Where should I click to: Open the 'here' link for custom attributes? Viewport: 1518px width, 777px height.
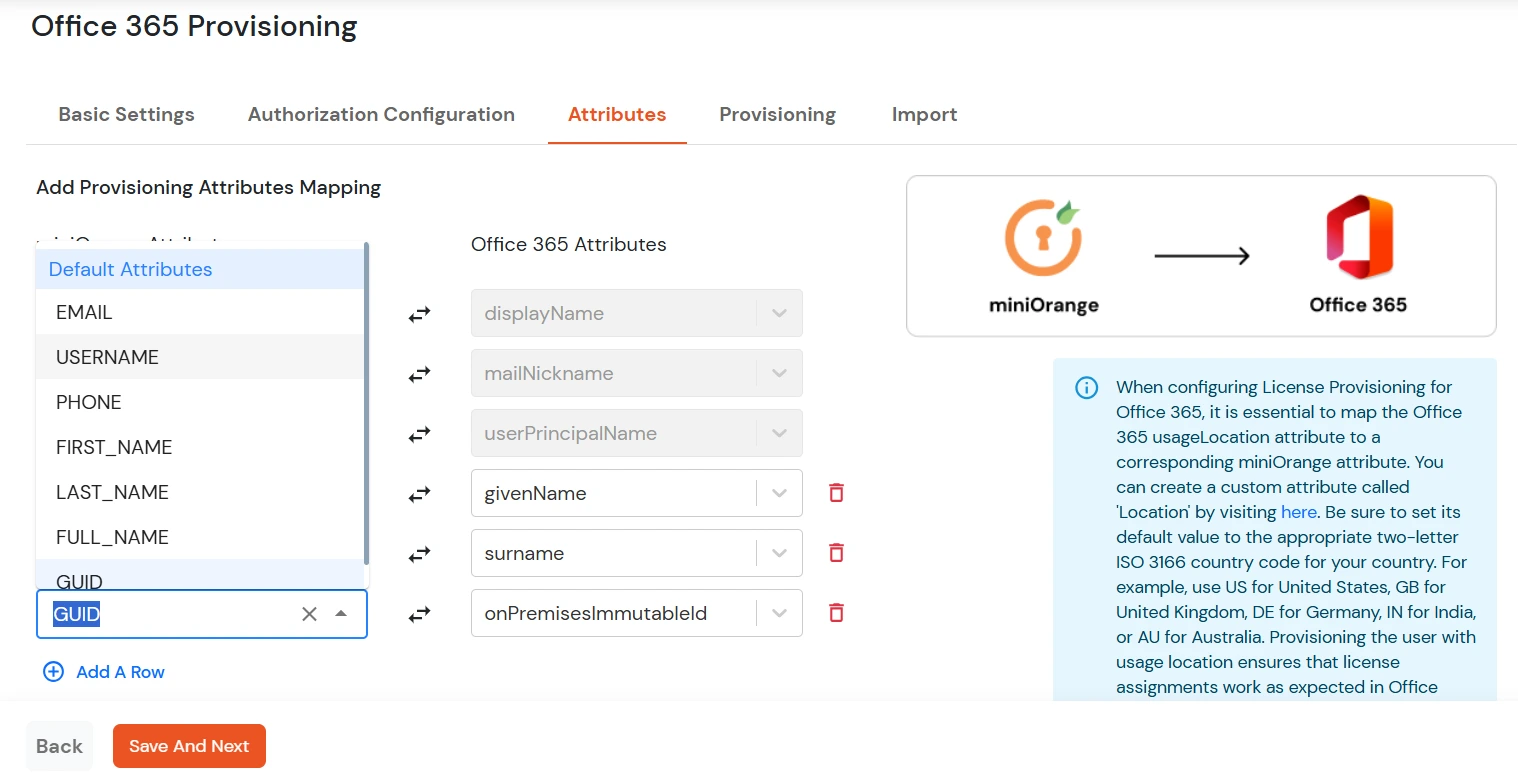[x=1297, y=511]
